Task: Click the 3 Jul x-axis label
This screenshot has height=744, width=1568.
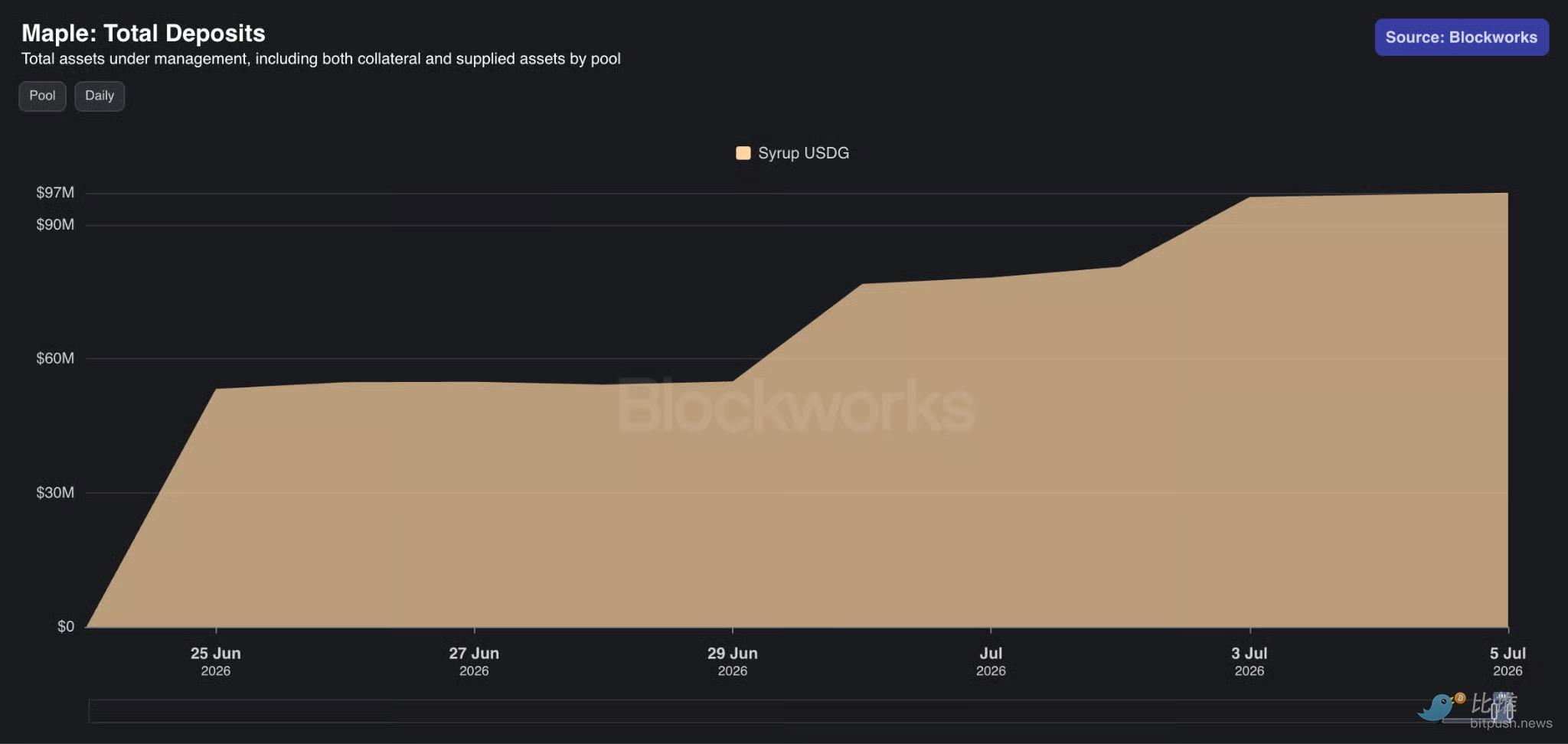Action: tap(1249, 661)
